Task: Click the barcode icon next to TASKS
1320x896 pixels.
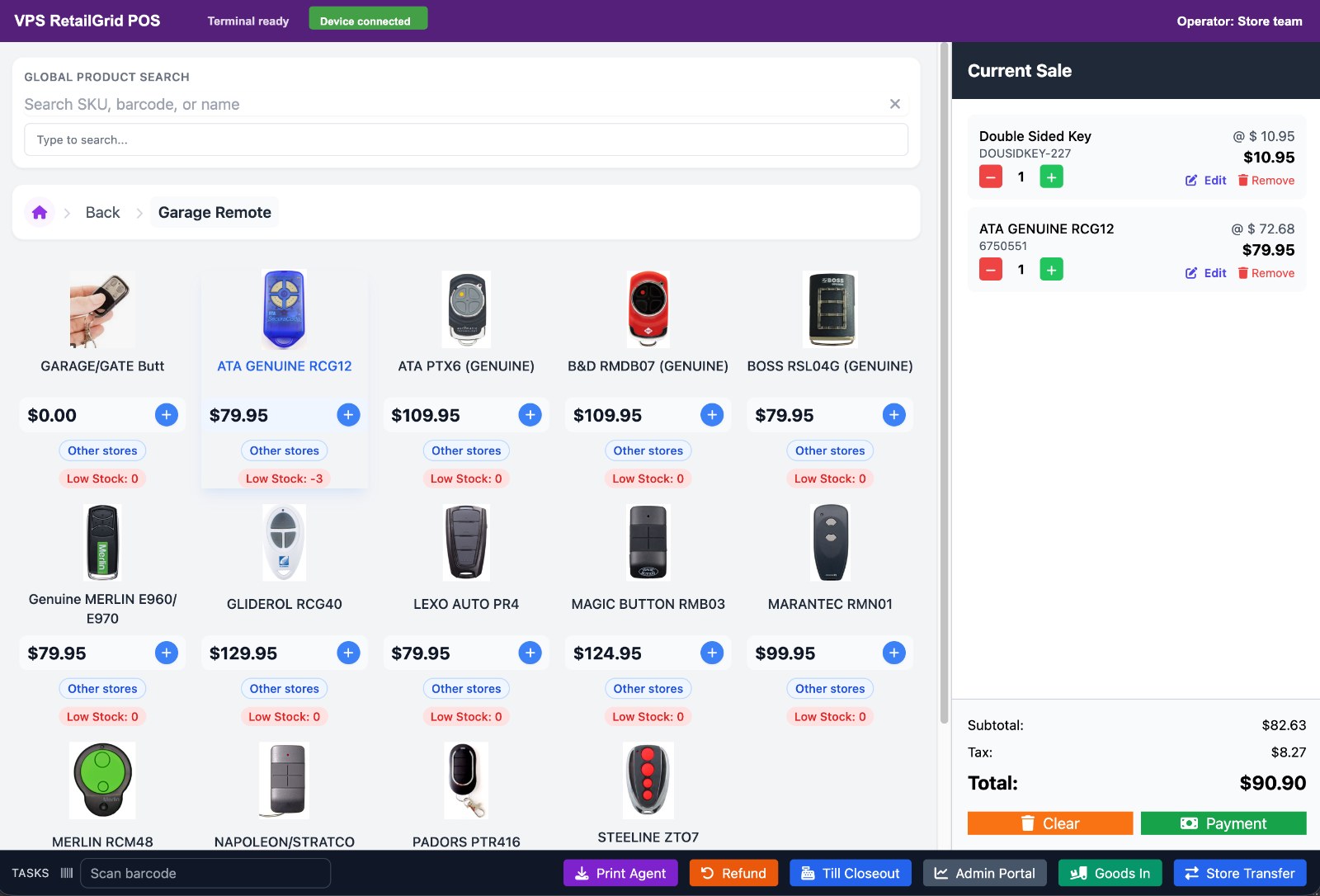Action: point(67,873)
